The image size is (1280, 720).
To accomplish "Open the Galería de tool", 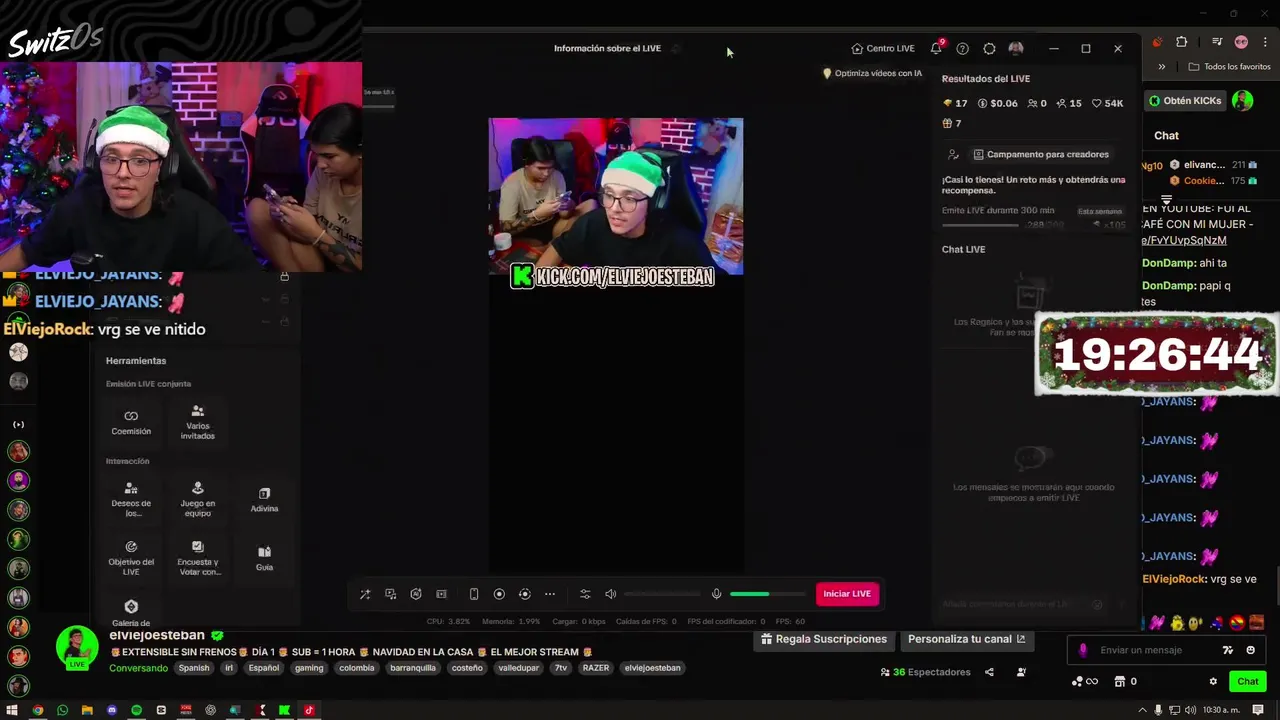I will point(131,613).
